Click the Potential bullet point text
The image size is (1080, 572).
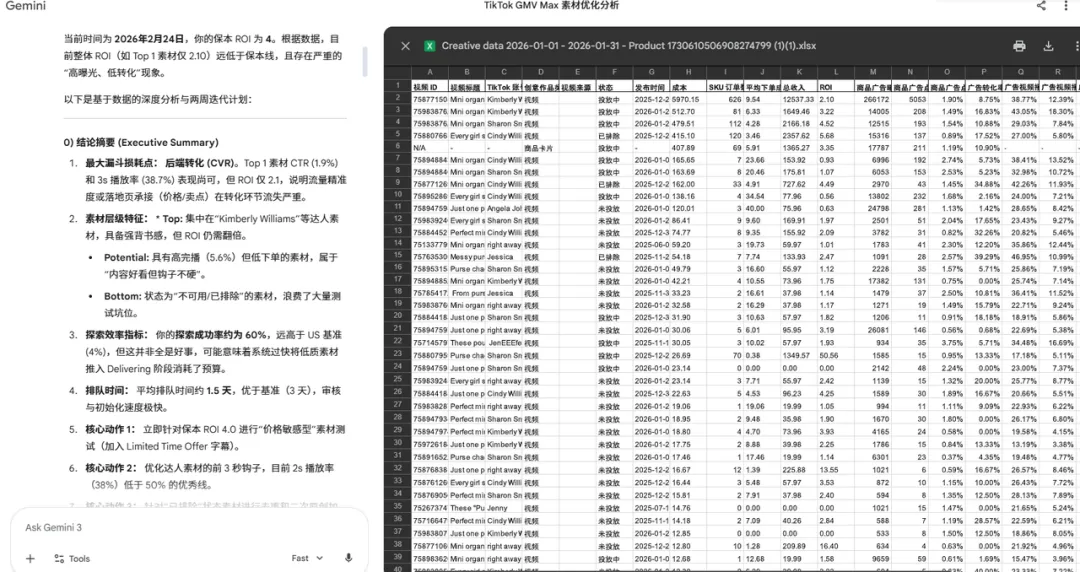221,265
